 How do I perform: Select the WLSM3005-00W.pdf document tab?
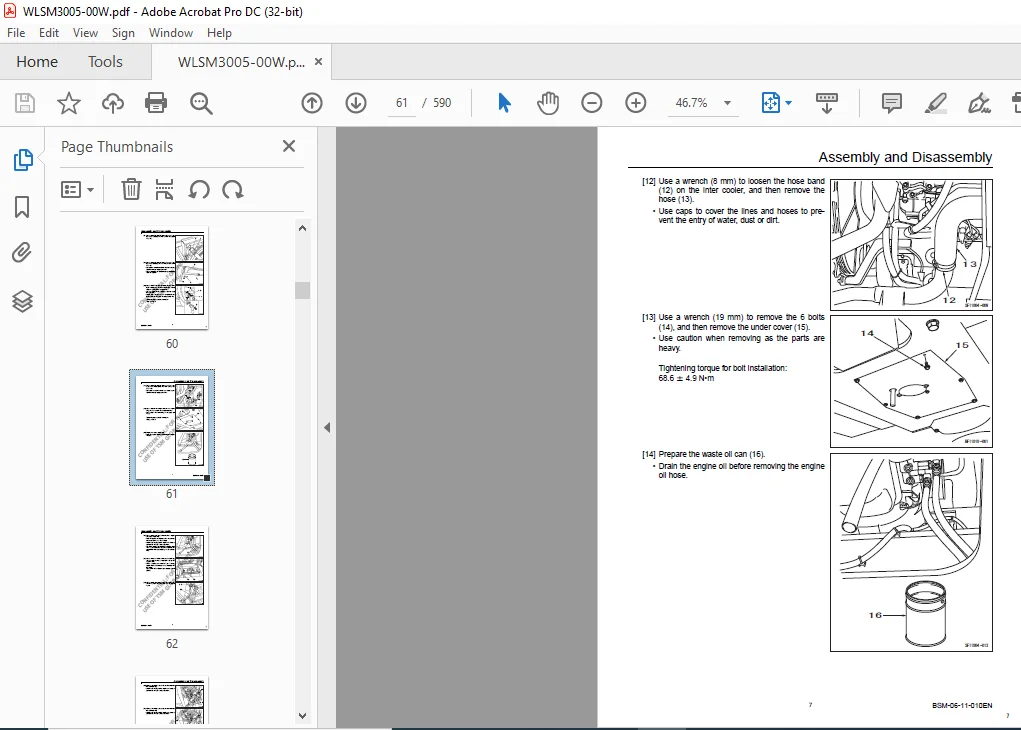click(241, 62)
